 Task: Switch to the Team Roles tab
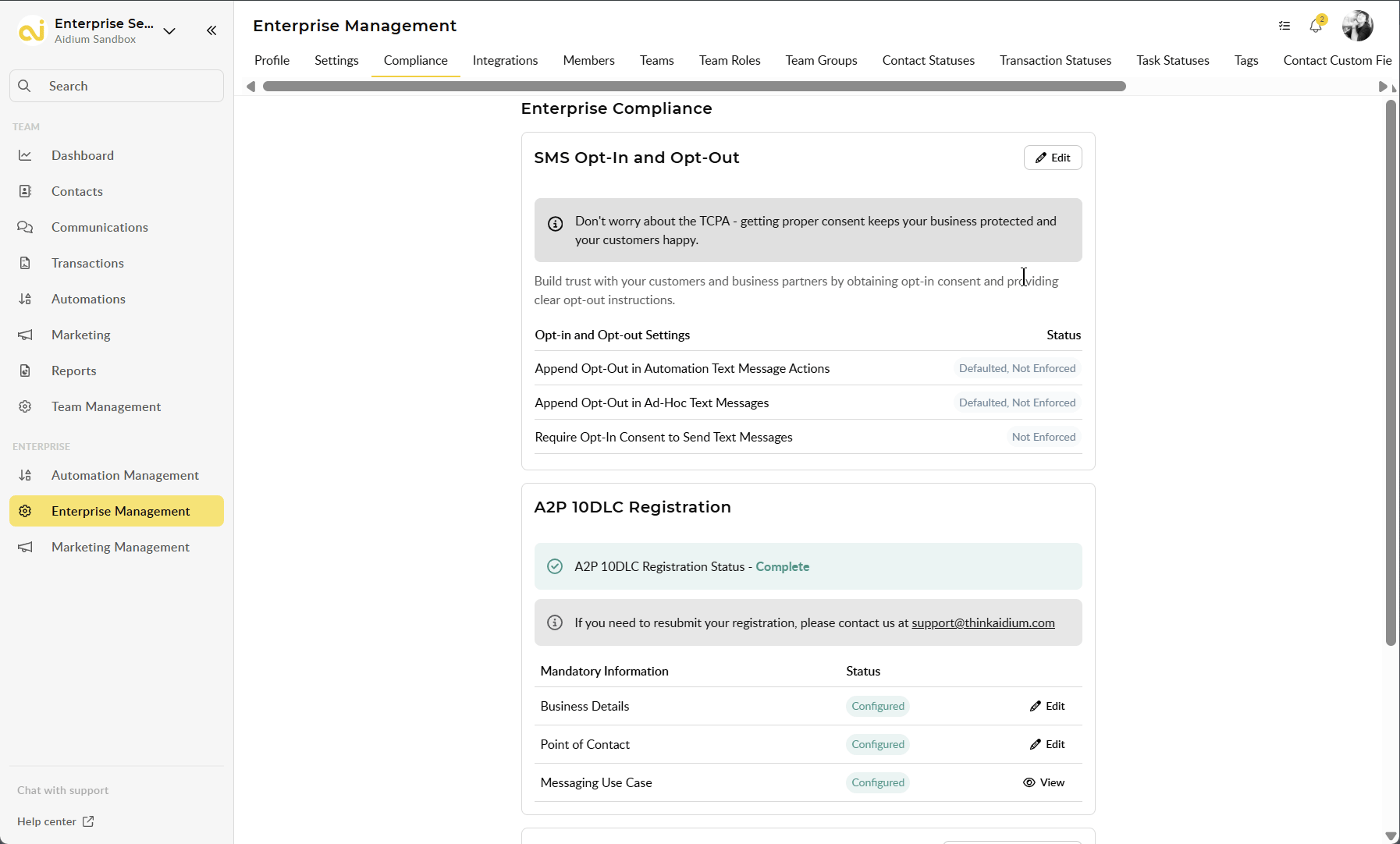730,60
